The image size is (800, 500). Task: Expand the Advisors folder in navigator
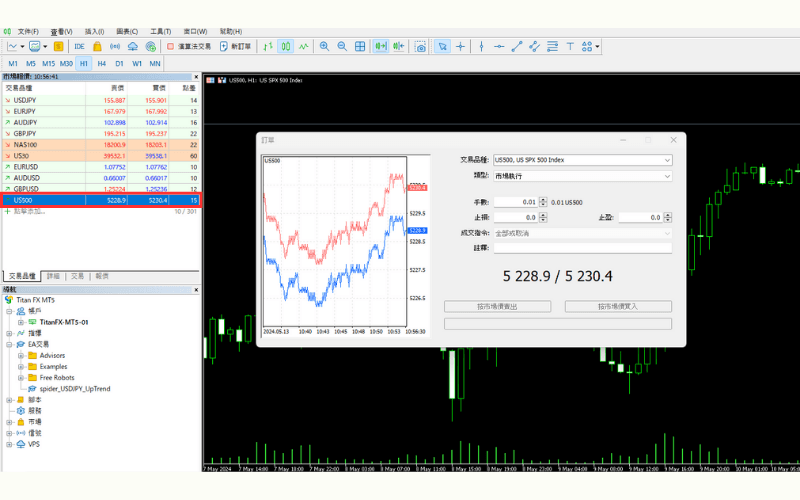tap(22, 355)
